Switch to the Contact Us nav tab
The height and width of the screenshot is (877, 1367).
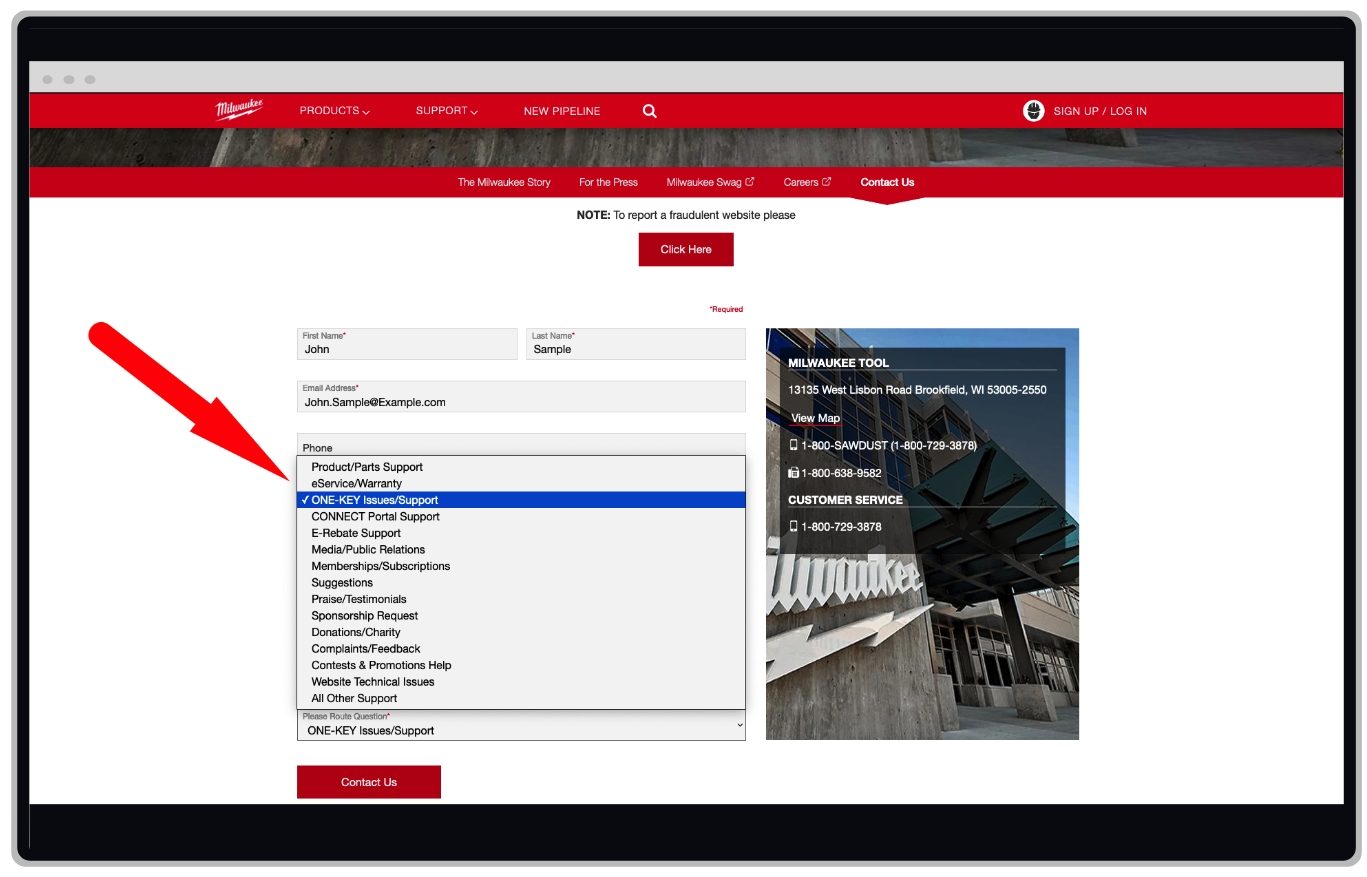(886, 181)
